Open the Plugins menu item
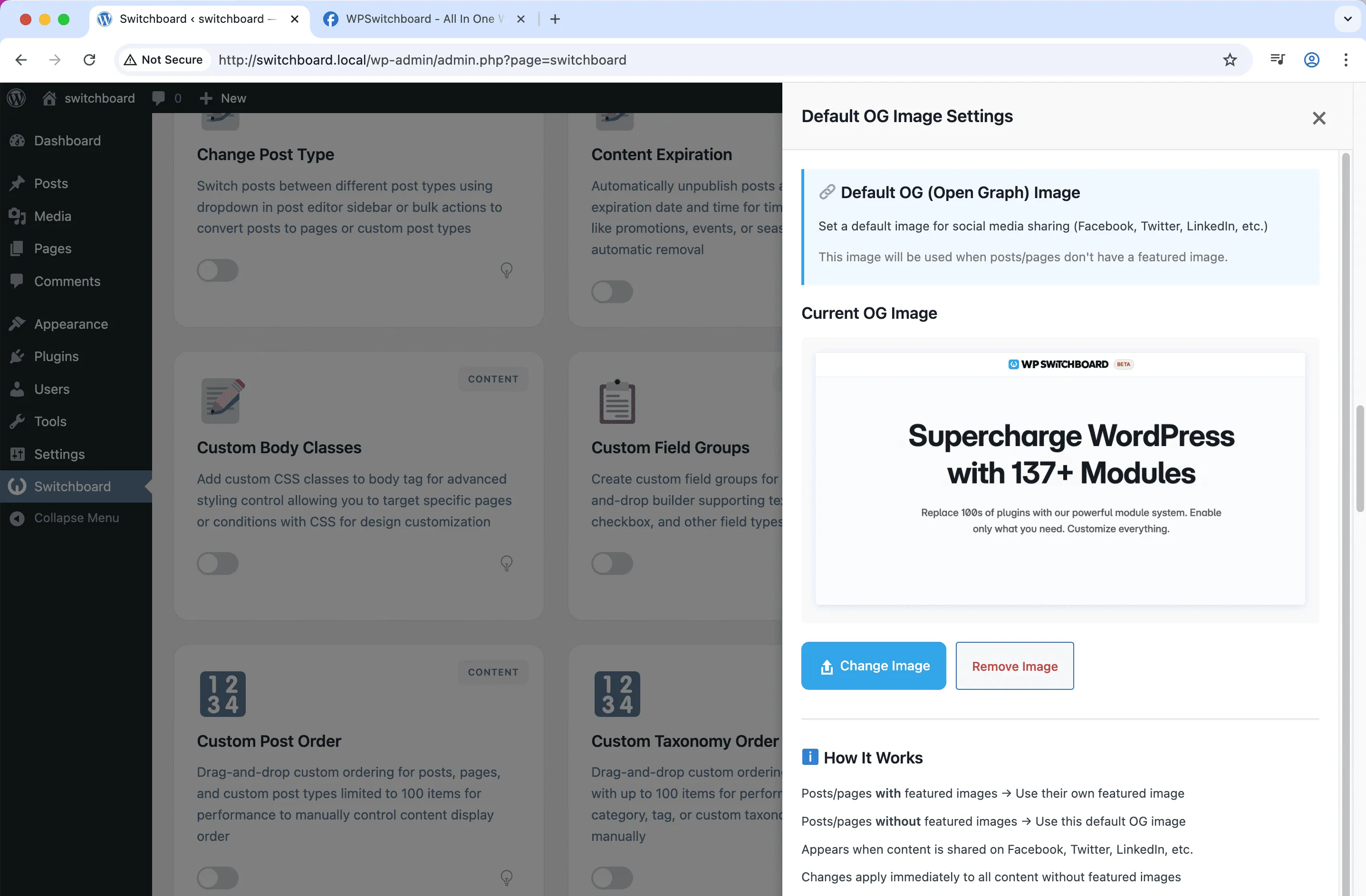This screenshot has width=1366, height=896. [56, 356]
